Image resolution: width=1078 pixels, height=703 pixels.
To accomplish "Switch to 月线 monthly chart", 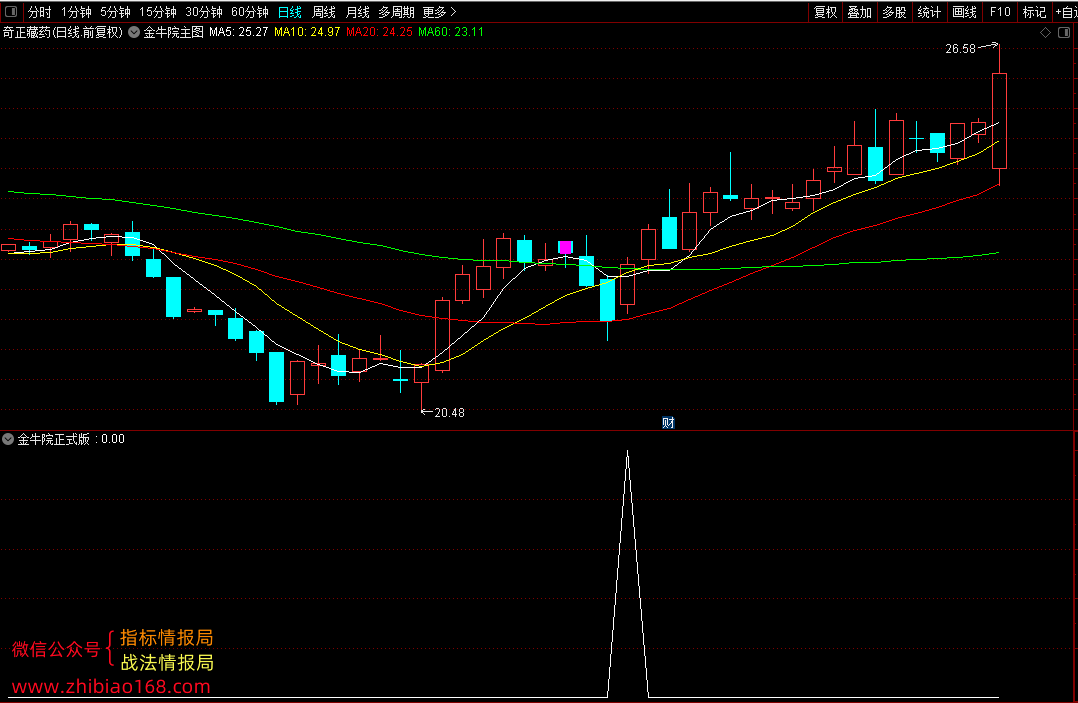I will tap(358, 12).
